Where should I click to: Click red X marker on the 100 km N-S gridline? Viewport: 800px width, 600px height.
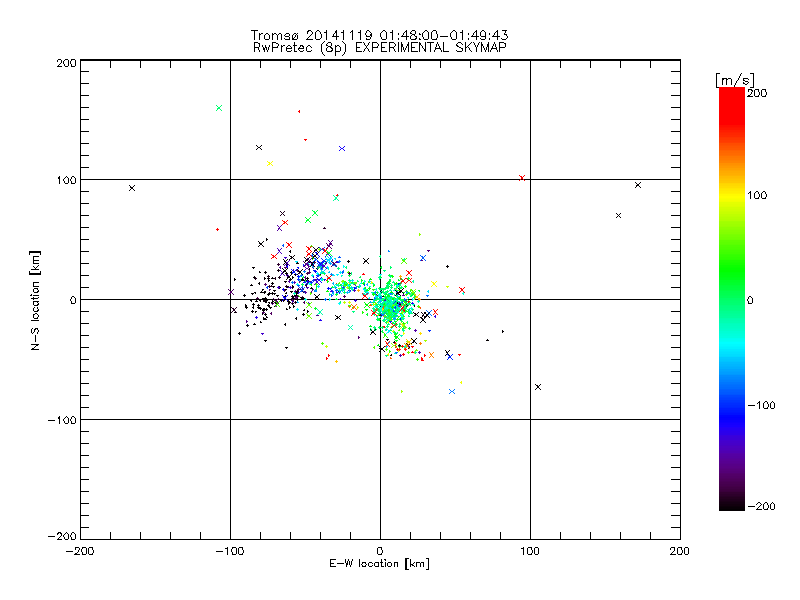click(521, 178)
